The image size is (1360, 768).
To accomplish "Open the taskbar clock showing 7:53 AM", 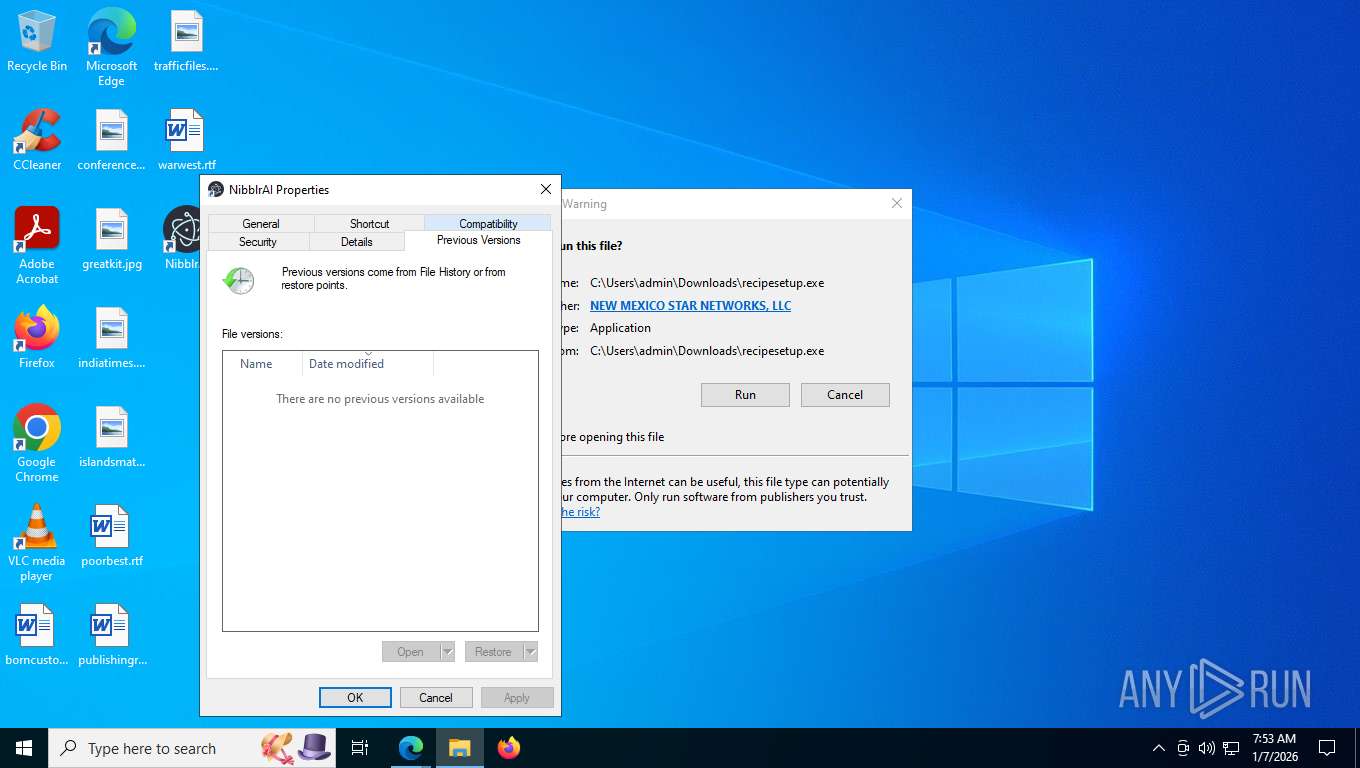I will tap(1274, 748).
